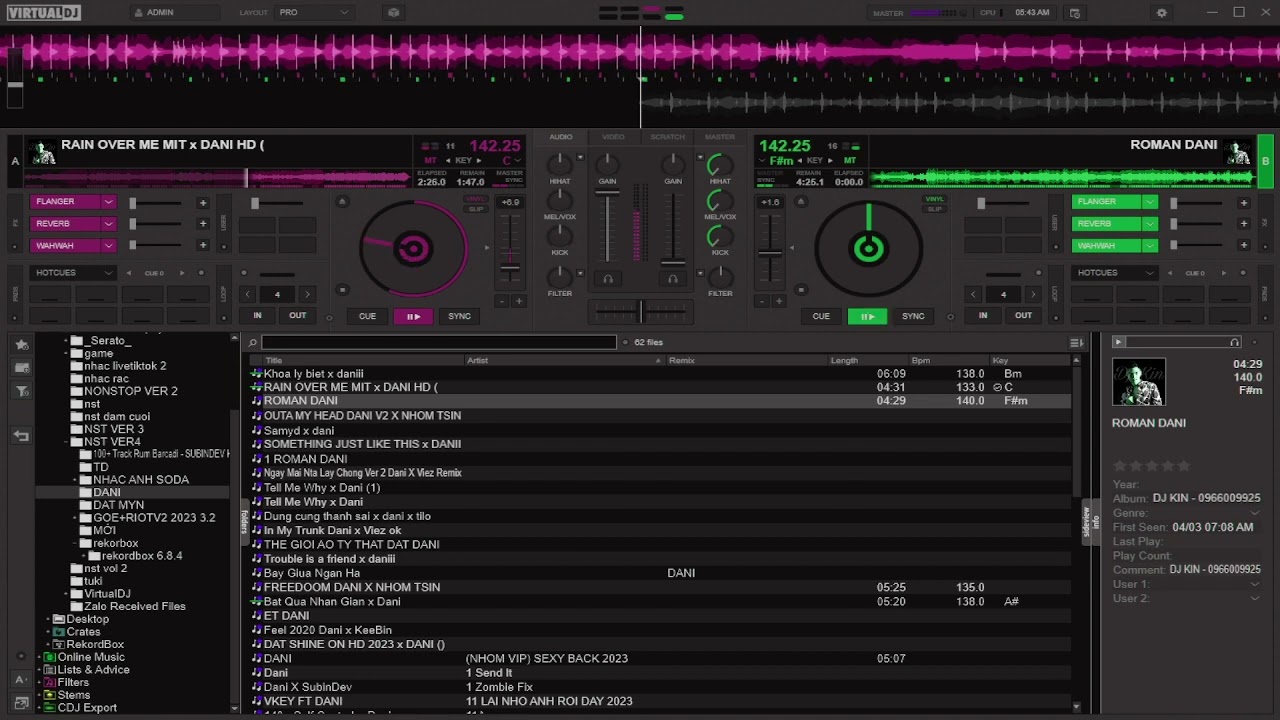1280x720 pixels.
Task: Click the loop double arrow on deck B
Action: (1033, 294)
